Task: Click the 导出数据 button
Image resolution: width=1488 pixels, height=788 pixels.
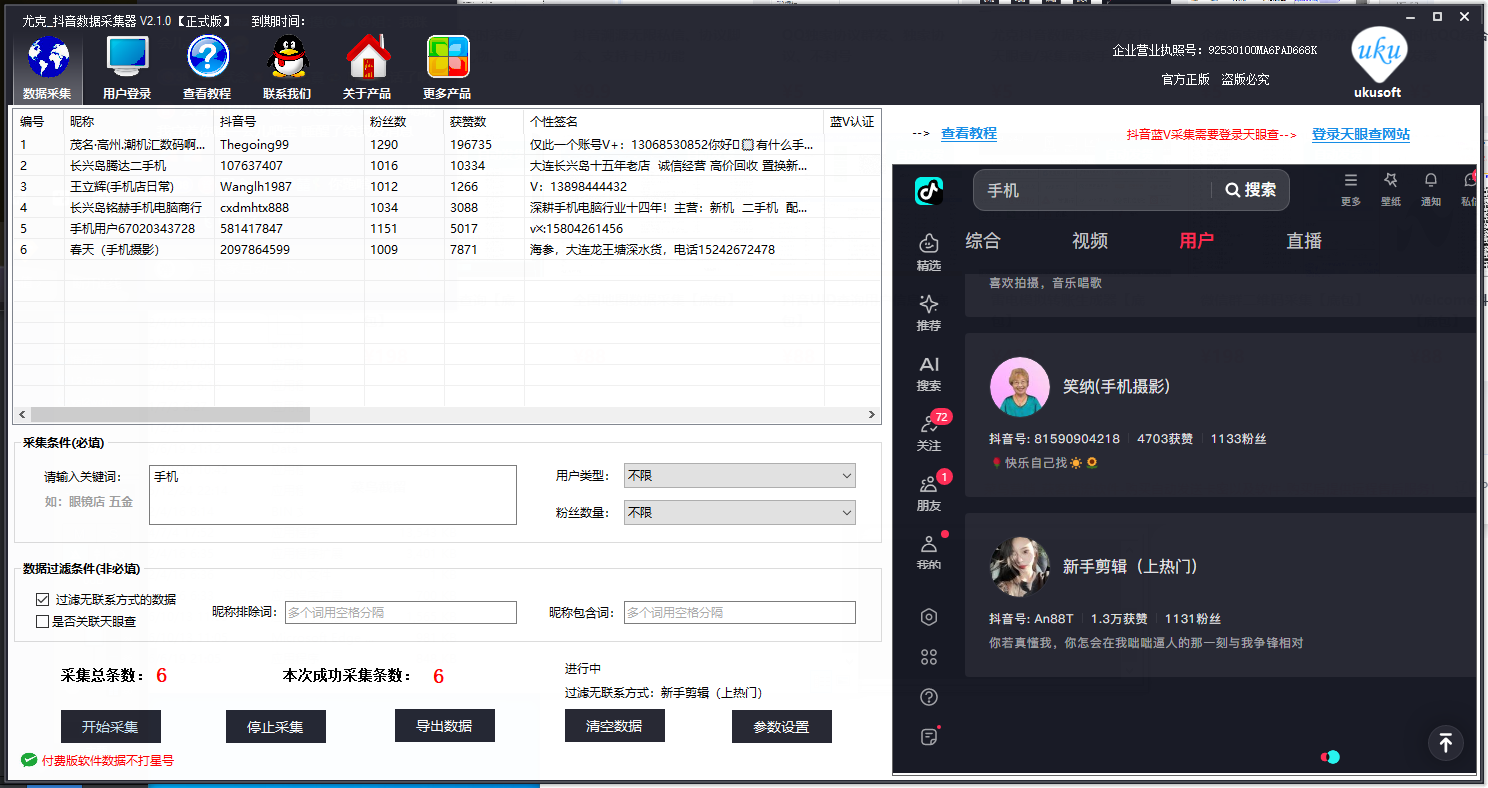Action: [x=444, y=726]
